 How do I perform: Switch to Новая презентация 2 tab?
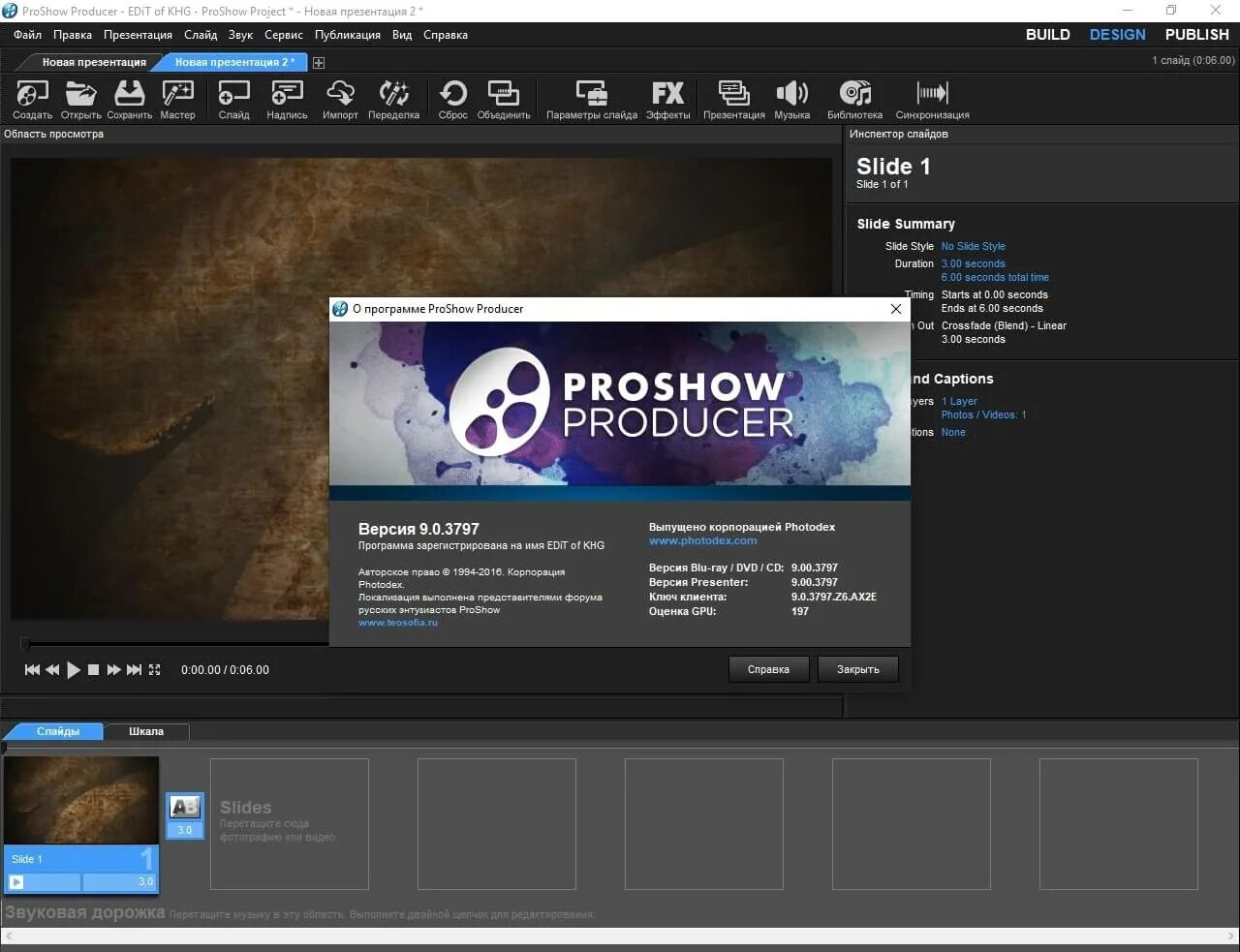(234, 62)
